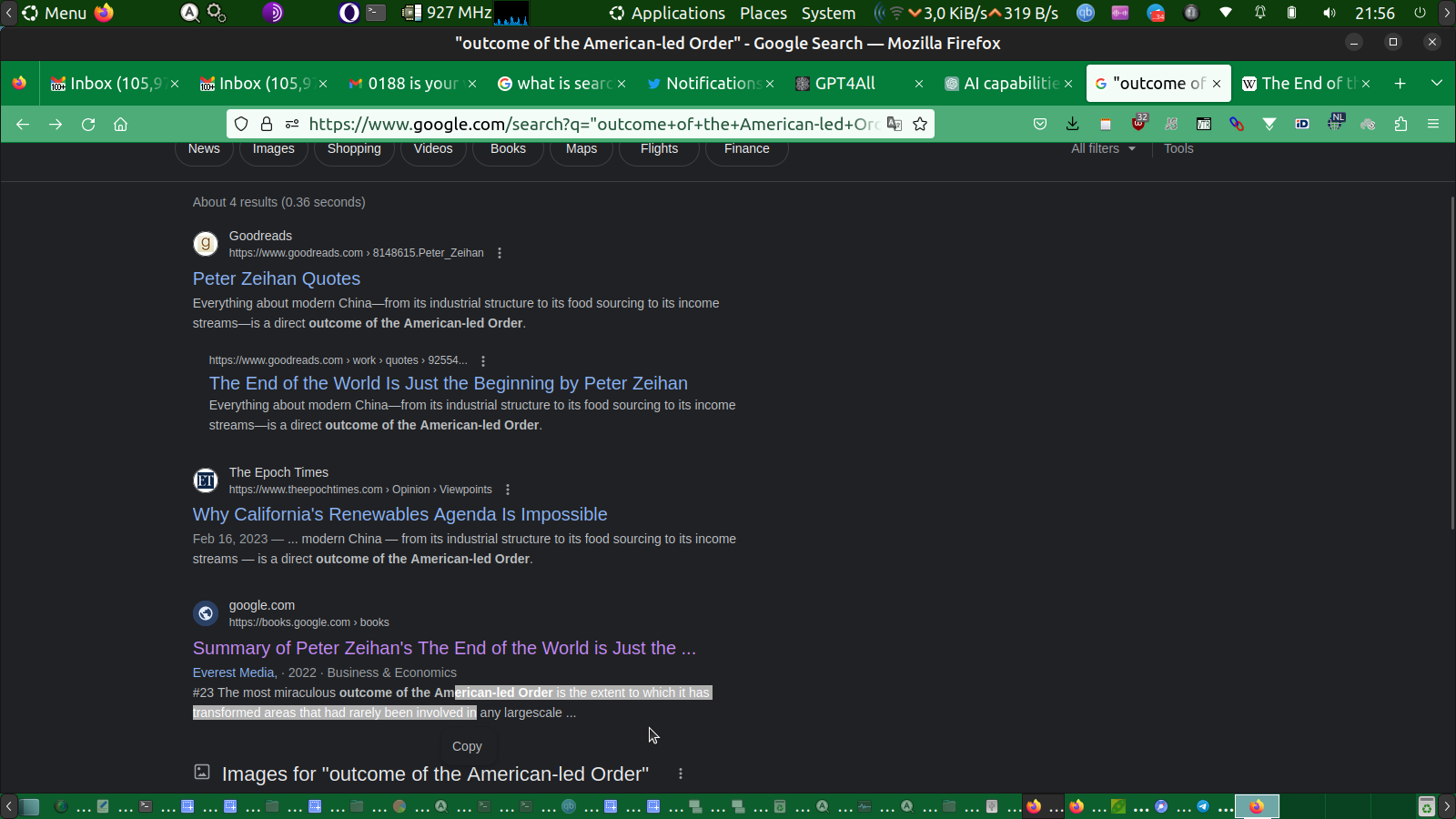Image resolution: width=1456 pixels, height=819 pixels.
Task: Bookmark this page with the star icon
Action: click(920, 124)
